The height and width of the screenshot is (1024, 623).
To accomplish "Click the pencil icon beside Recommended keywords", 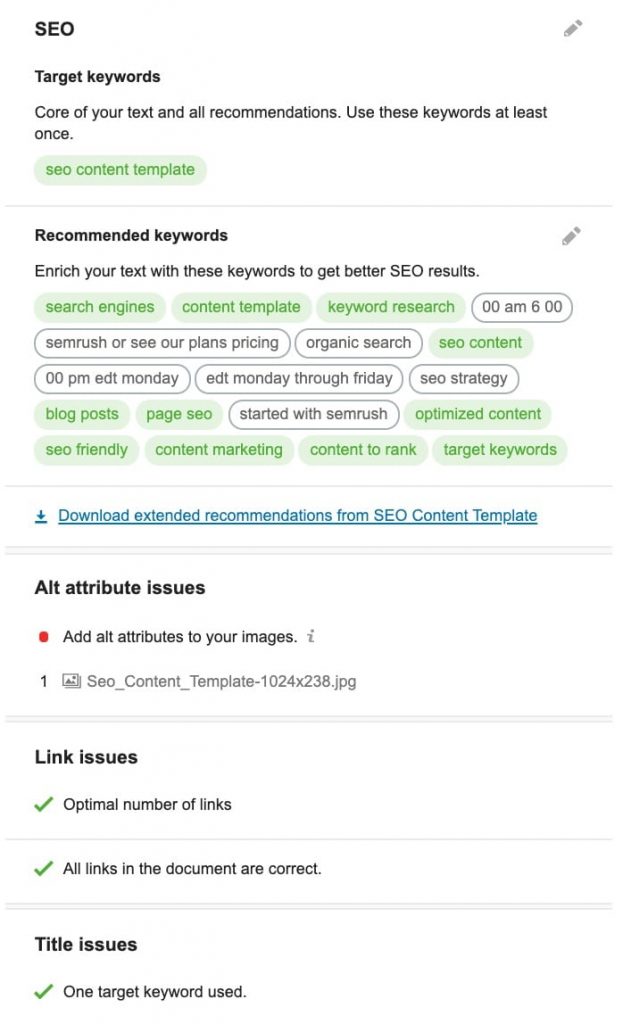I will pos(570,236).
